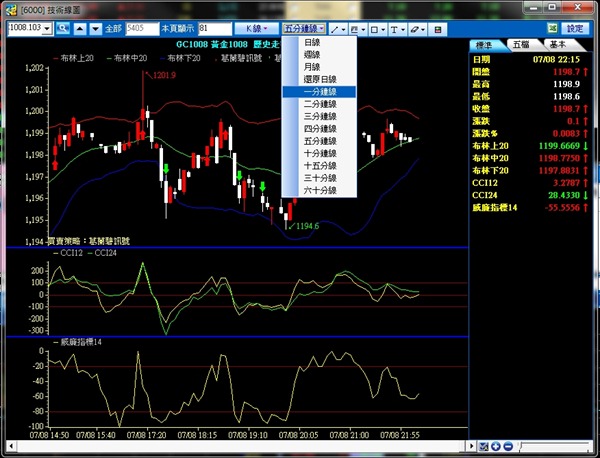Open the symbol code 1008.103 combo box
Image resolution: width=600 pixels, height=458 pixels.
click(30, 28)
